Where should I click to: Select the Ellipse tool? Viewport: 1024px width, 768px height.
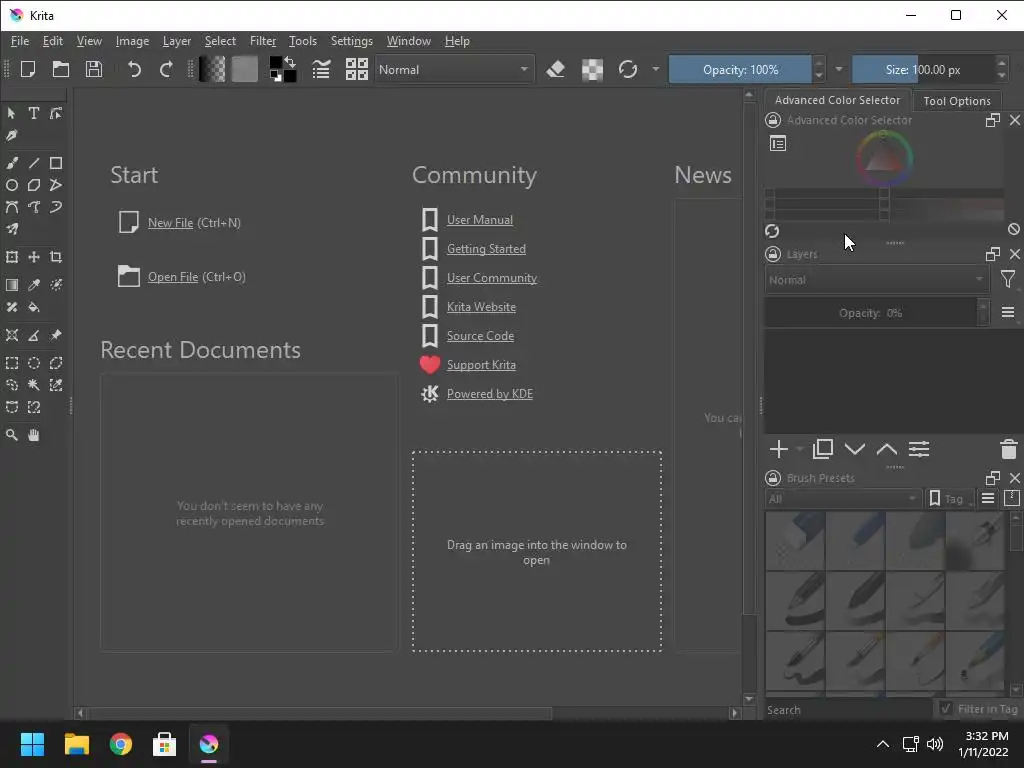(x=12, y=185)
